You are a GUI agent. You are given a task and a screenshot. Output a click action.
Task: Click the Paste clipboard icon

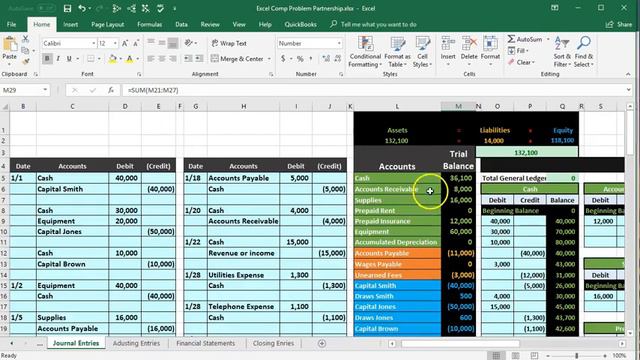click(10, 44)
